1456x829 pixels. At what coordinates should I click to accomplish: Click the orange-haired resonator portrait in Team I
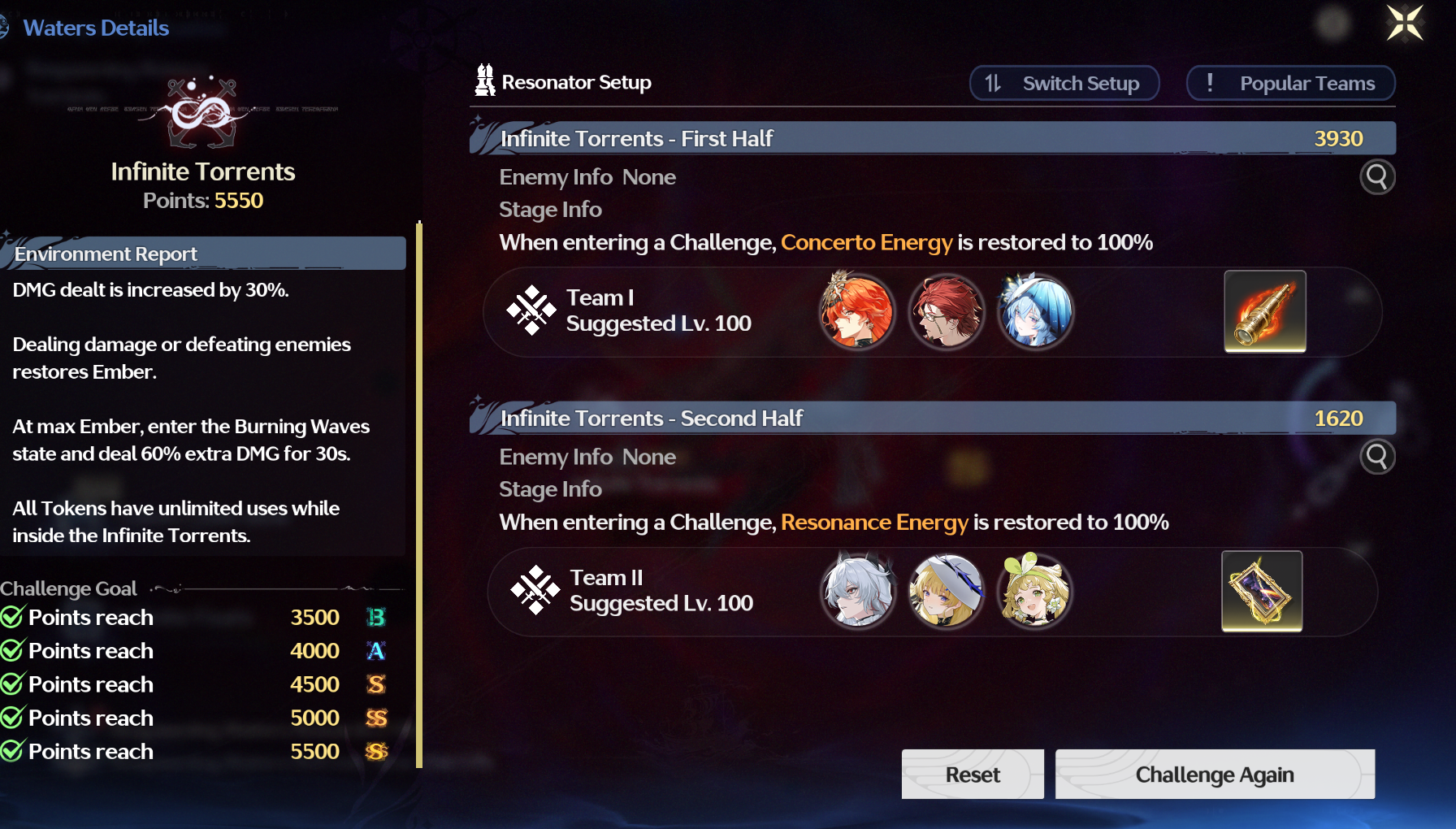coord(857,311)
